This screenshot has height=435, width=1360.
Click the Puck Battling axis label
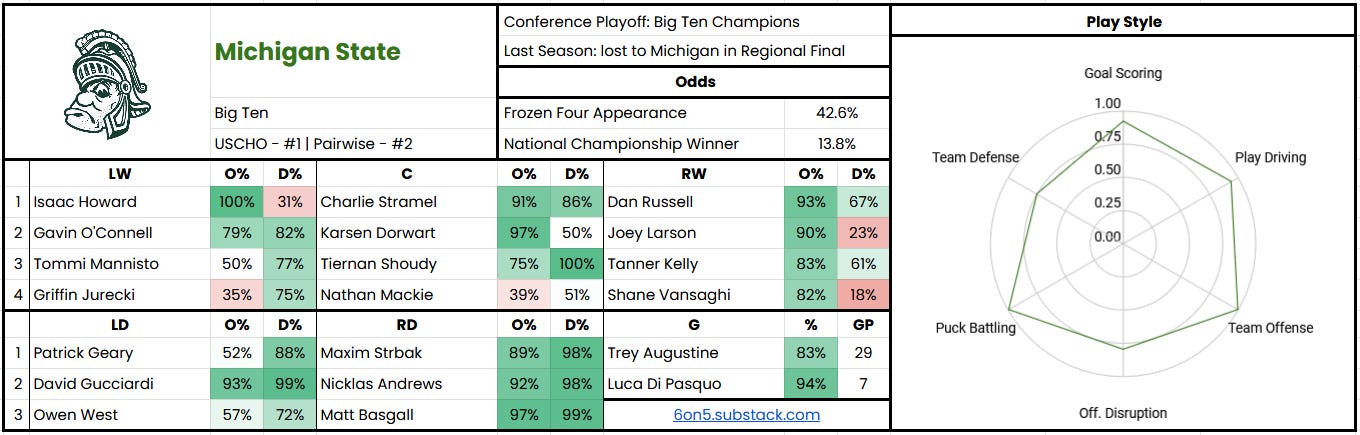[x=975, y=328]
